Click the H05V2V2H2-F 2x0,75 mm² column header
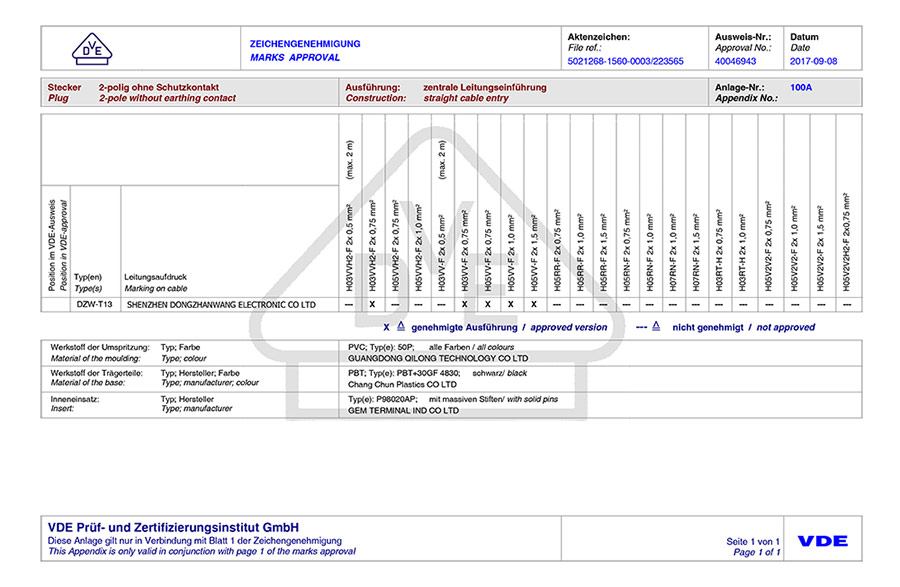 [847, 240]
